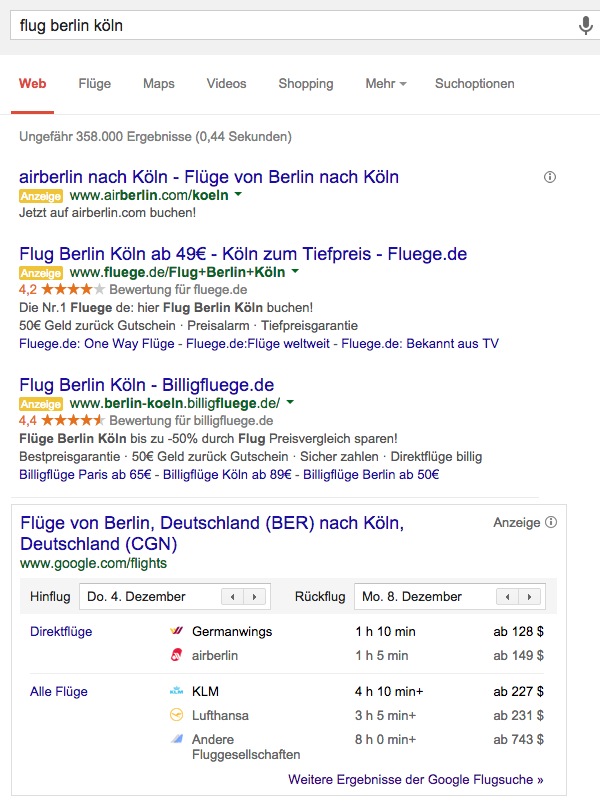Open Rückflug date field Mo. 8. Dezember

click(450, 596)
